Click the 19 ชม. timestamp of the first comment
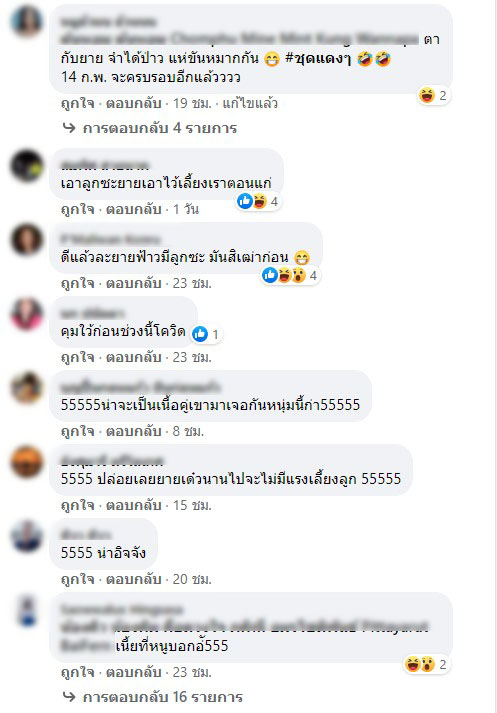The image size is (497, 713). (x=192, y=103)
